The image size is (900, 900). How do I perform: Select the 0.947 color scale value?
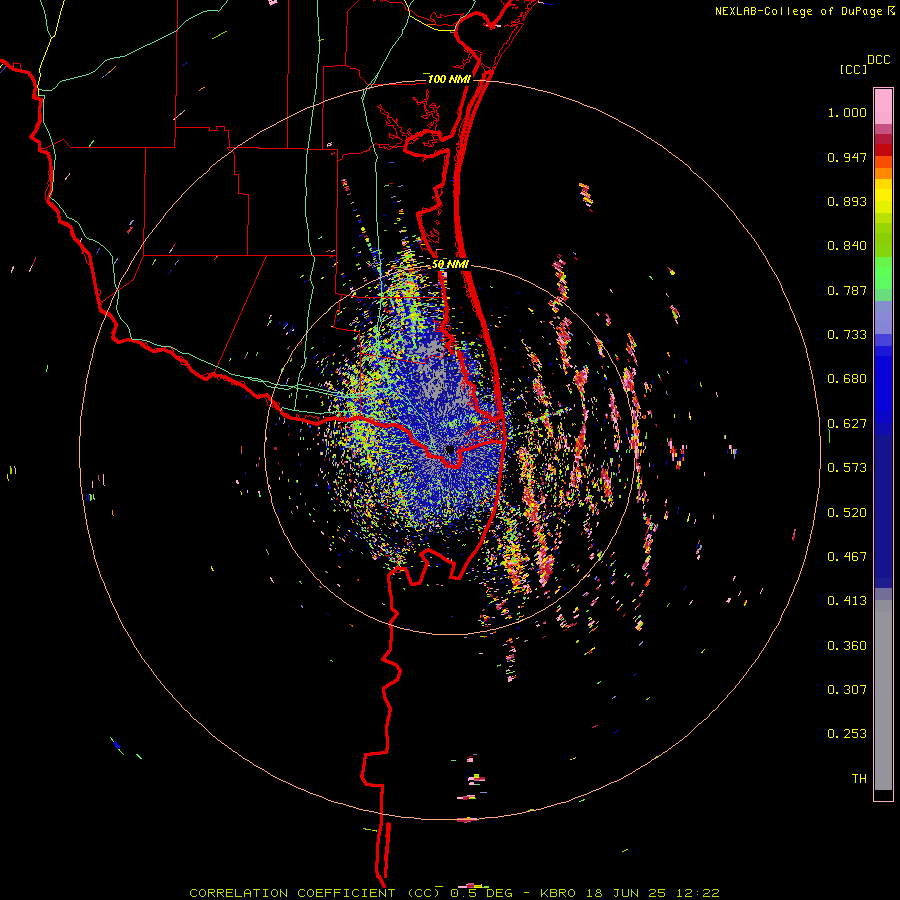coord(847,157)
